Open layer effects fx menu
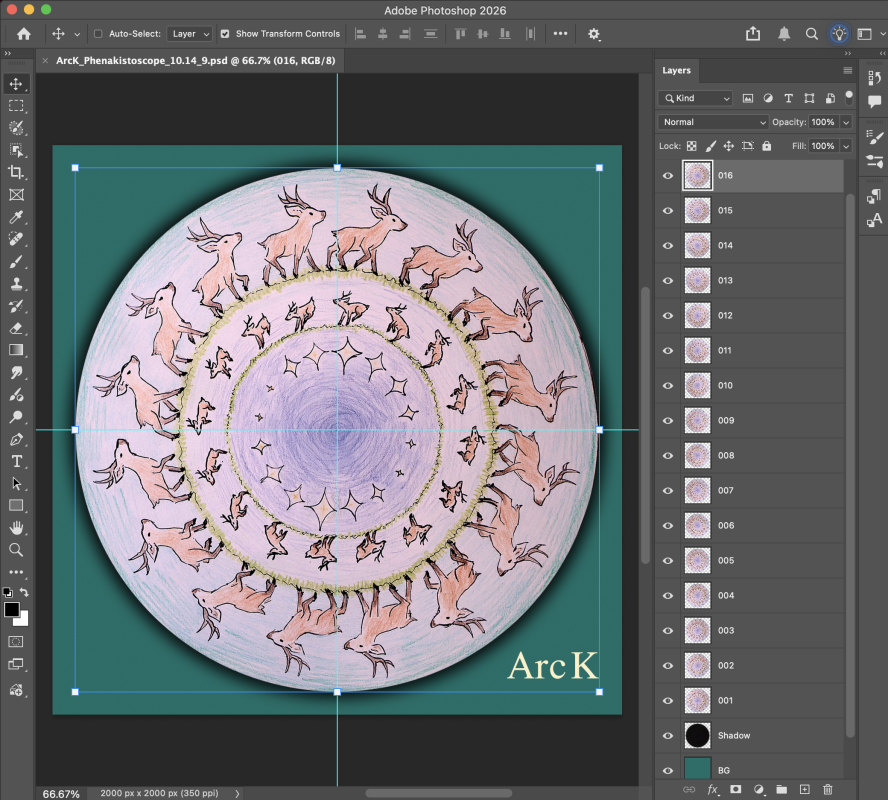888x800 pixels. point(712,789)
